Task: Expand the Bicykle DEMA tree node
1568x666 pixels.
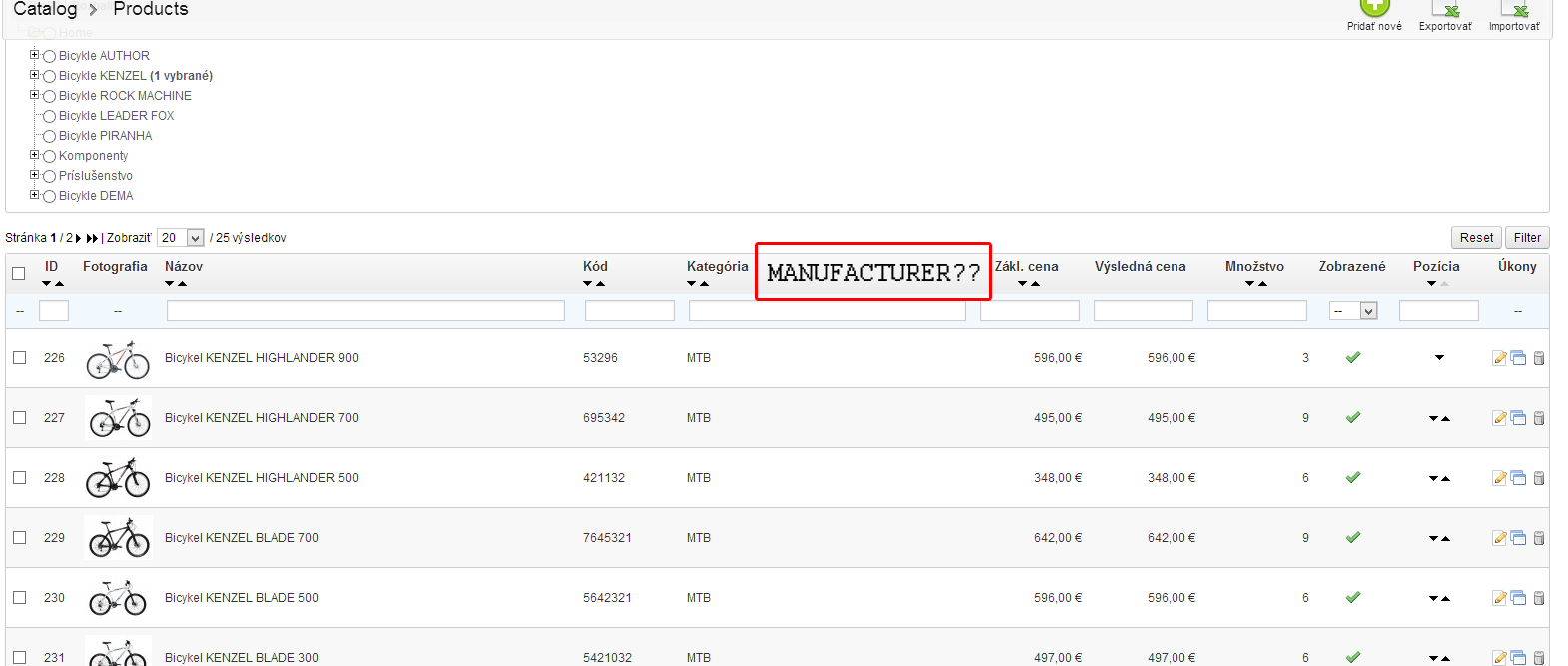Action: [34, 195]
